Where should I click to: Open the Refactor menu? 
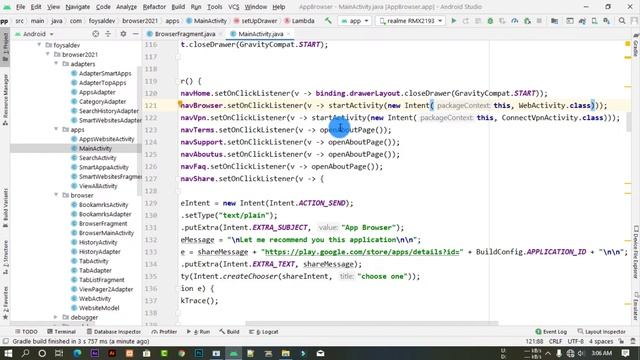154,7
